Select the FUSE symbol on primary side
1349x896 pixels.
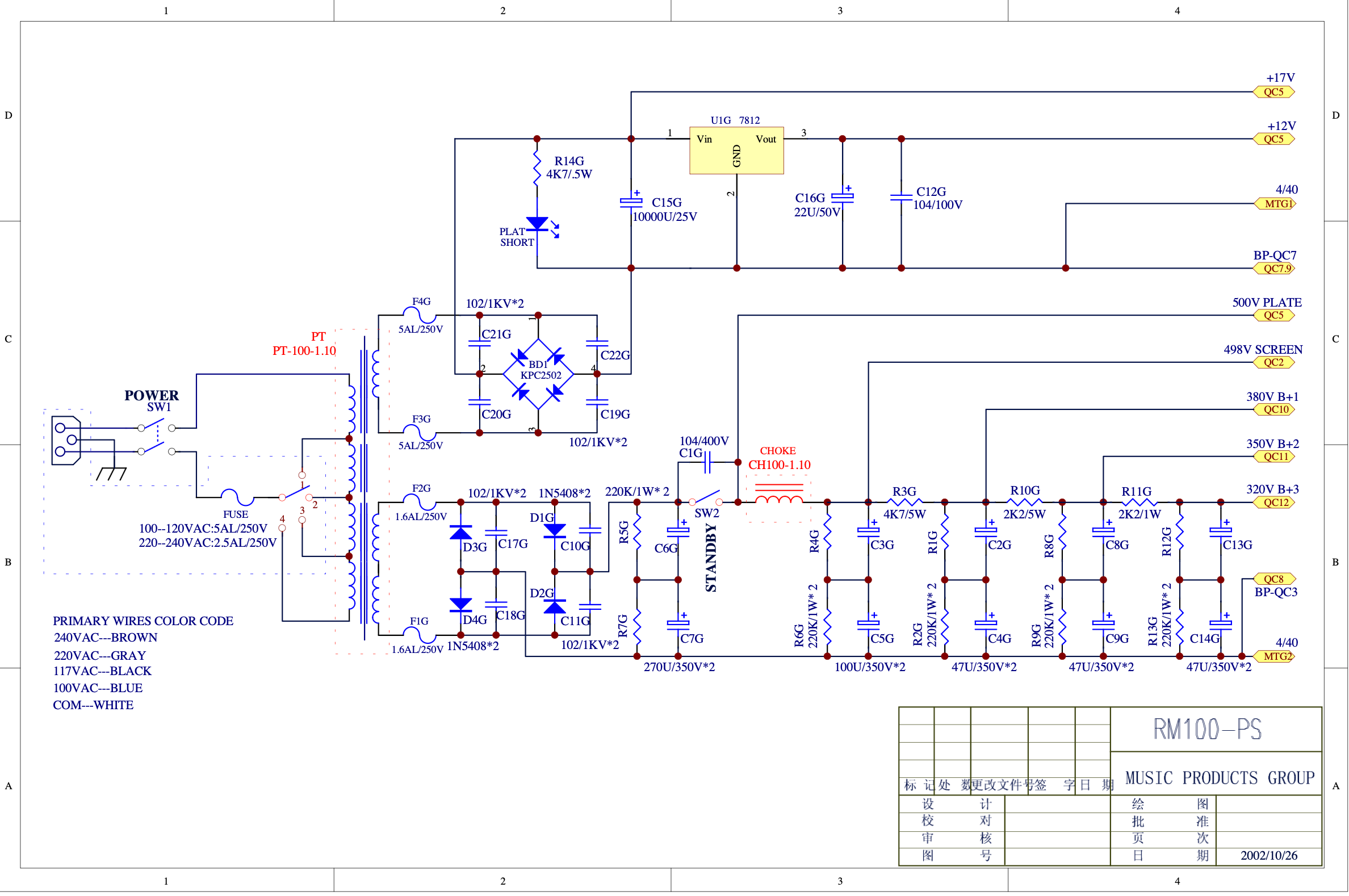tap(237, 497)
